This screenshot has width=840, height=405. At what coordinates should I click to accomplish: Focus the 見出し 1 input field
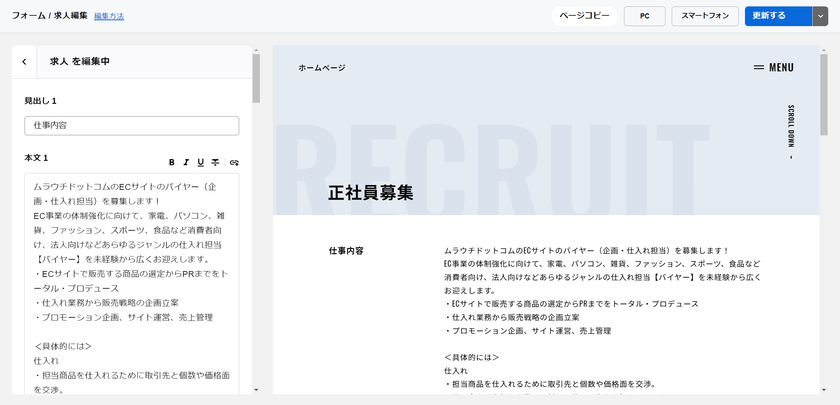pyautogui.click(x=131, y=126)
